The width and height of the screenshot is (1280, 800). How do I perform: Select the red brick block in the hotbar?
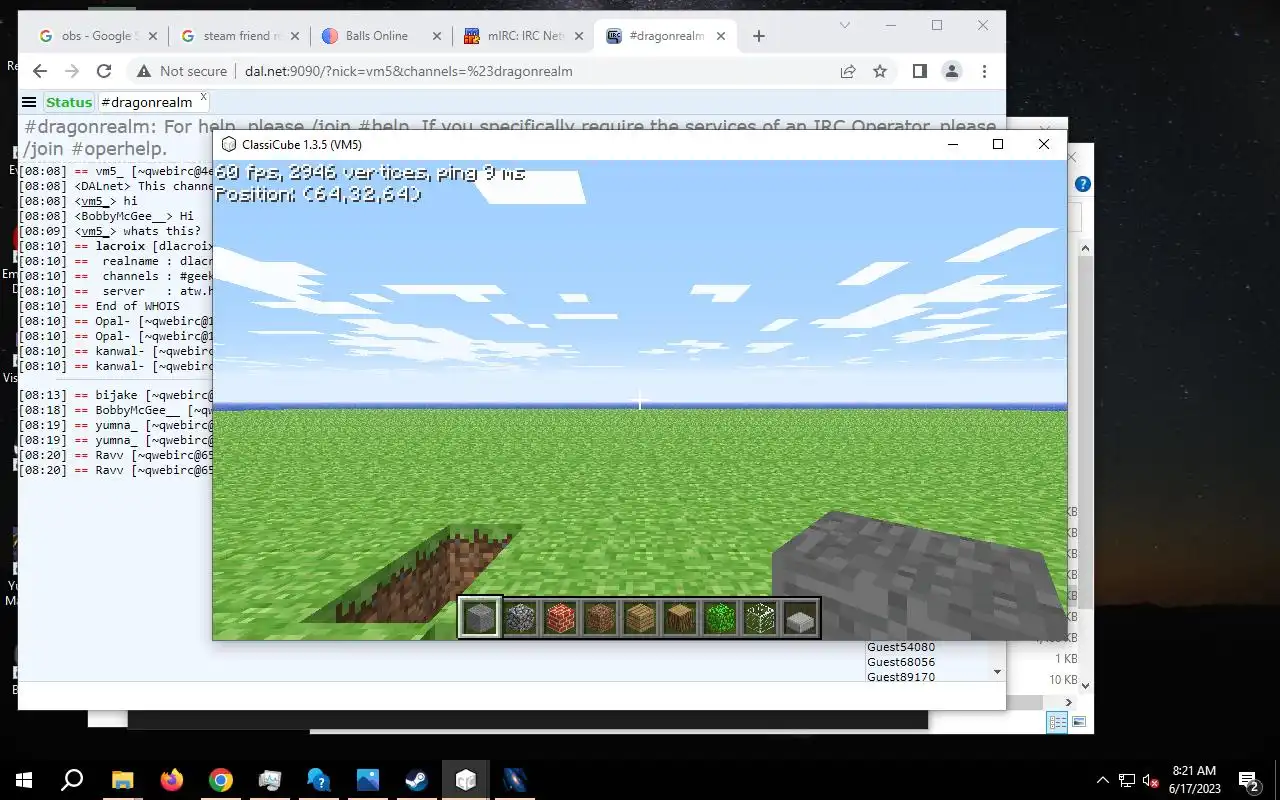tap(560, 618)
